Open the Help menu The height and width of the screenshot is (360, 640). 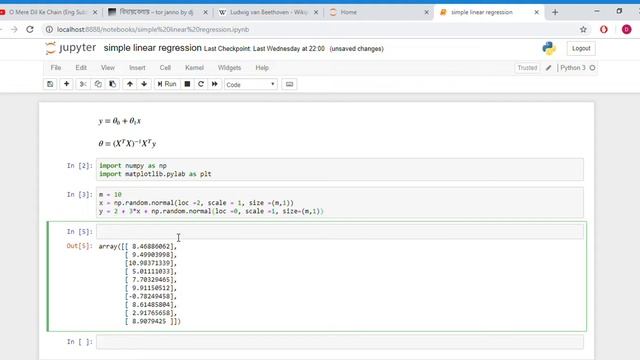[x=262, y=68]
